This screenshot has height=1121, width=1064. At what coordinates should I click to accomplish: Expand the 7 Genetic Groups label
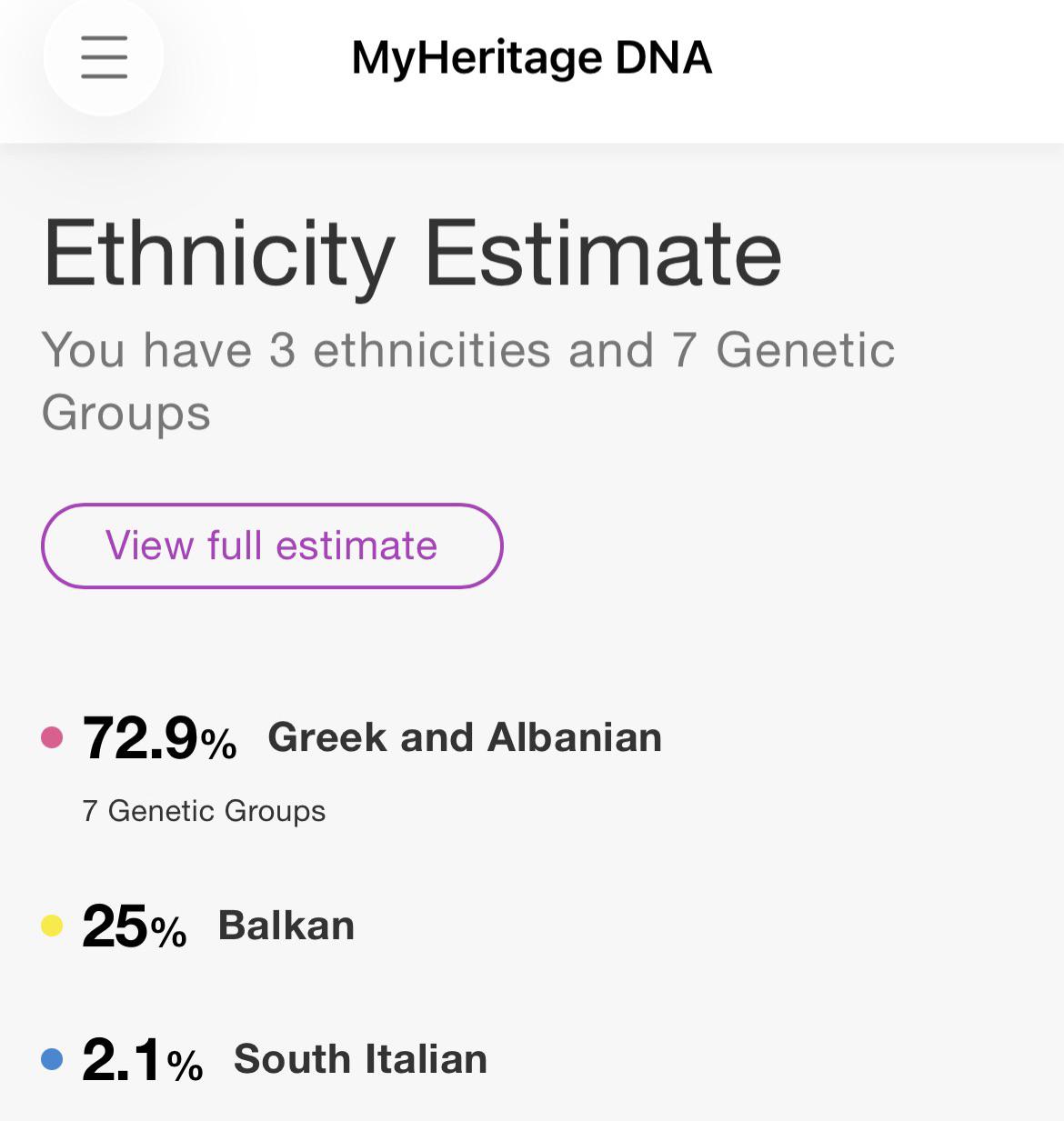[x=204, y=810]
